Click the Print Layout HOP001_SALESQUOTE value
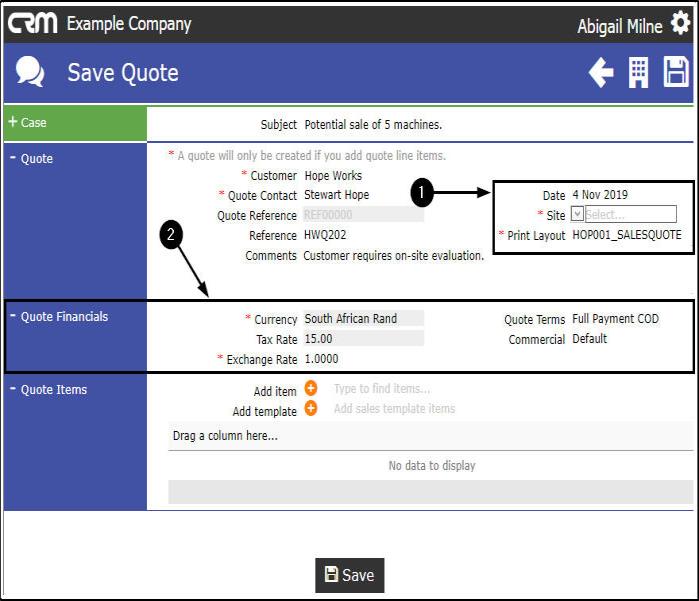Viewport: 699px width, 601px height. 627,235
